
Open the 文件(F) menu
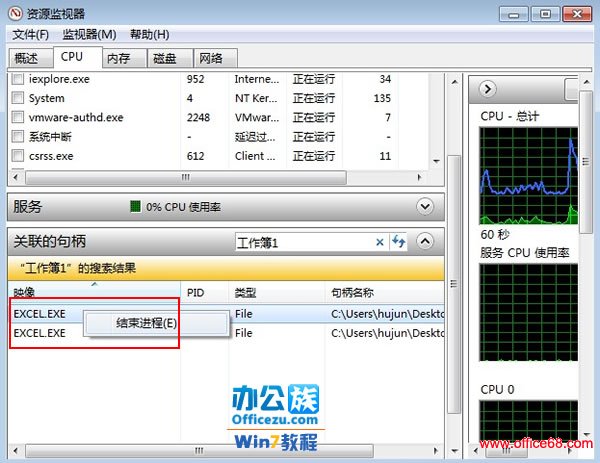[x=31, y=34]
